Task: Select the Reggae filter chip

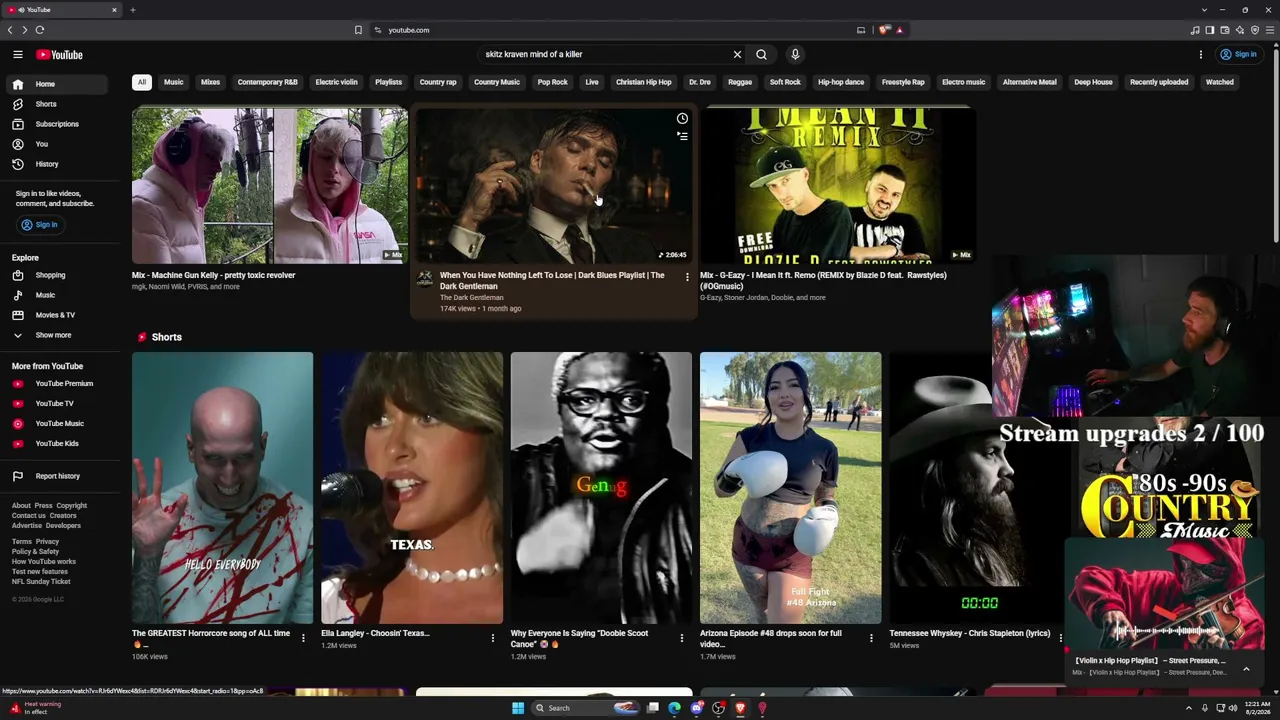Action: pos(740,82)
